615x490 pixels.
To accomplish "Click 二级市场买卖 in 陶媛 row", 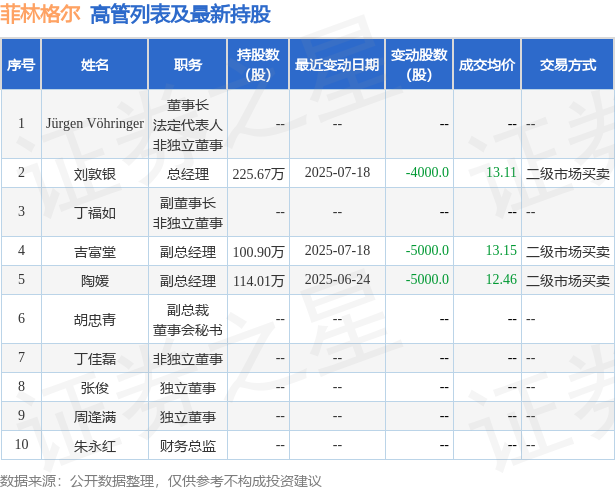I will pos(568,281).
